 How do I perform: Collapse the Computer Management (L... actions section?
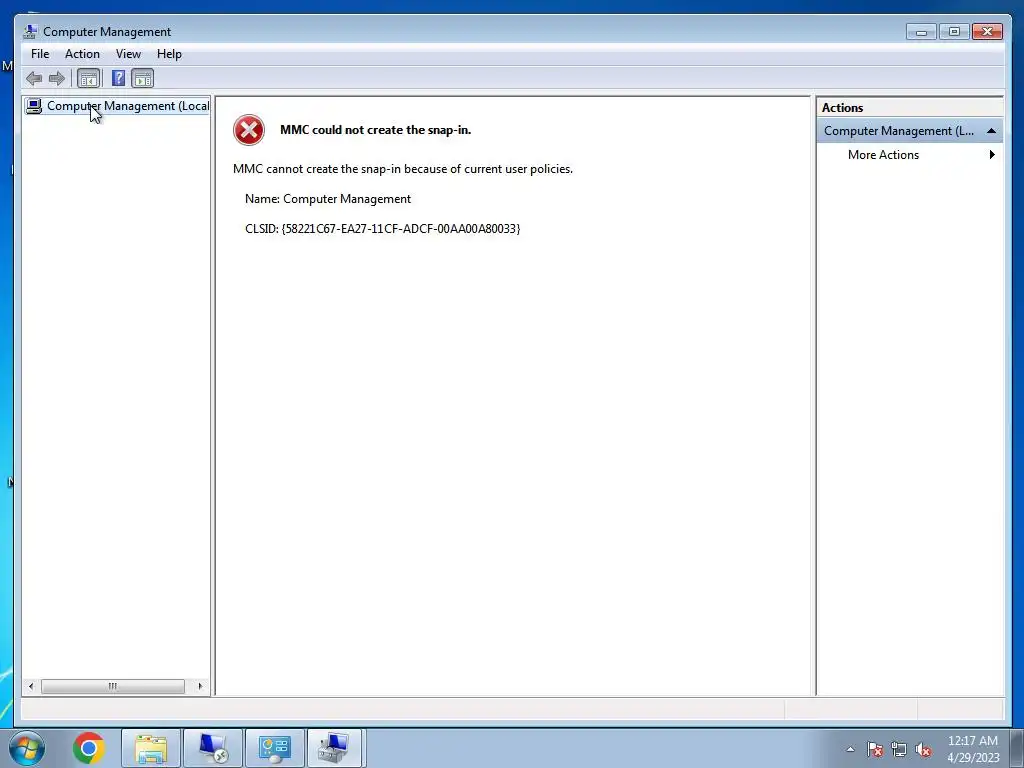click(991, 131)
